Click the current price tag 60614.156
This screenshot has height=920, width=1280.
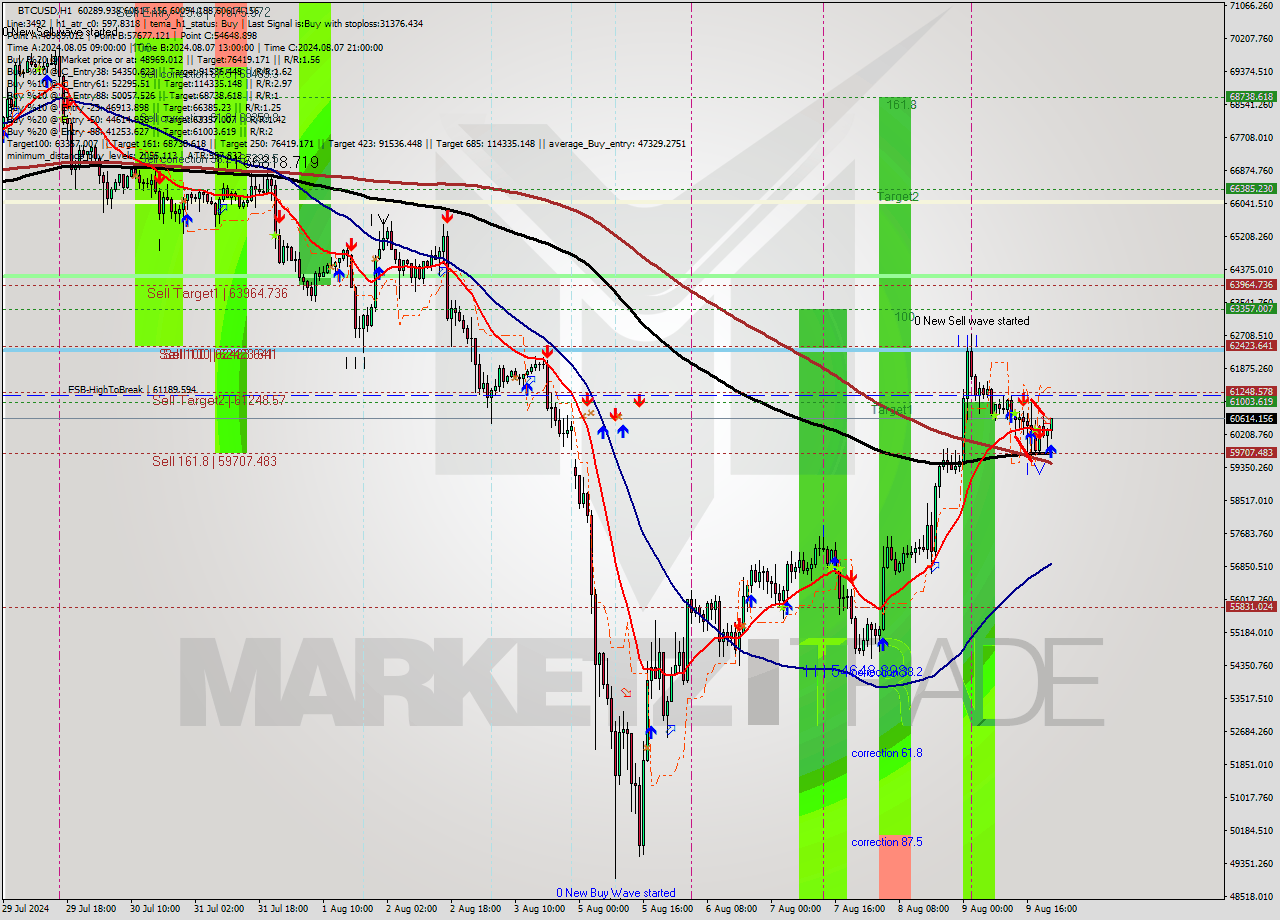click(x=1250, y=419)
